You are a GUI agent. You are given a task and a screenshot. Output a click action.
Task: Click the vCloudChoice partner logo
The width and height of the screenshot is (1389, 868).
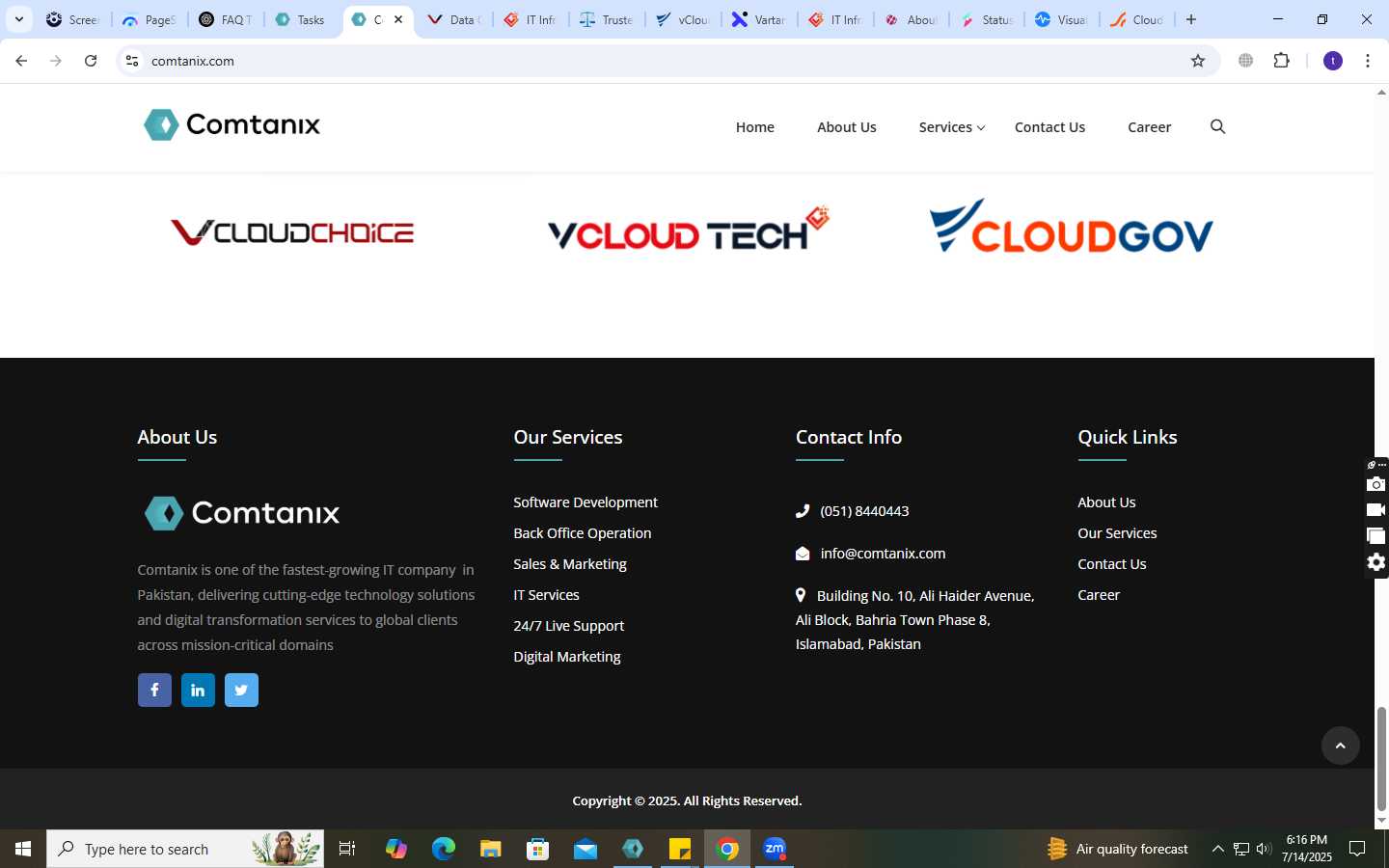click(292, 232)
